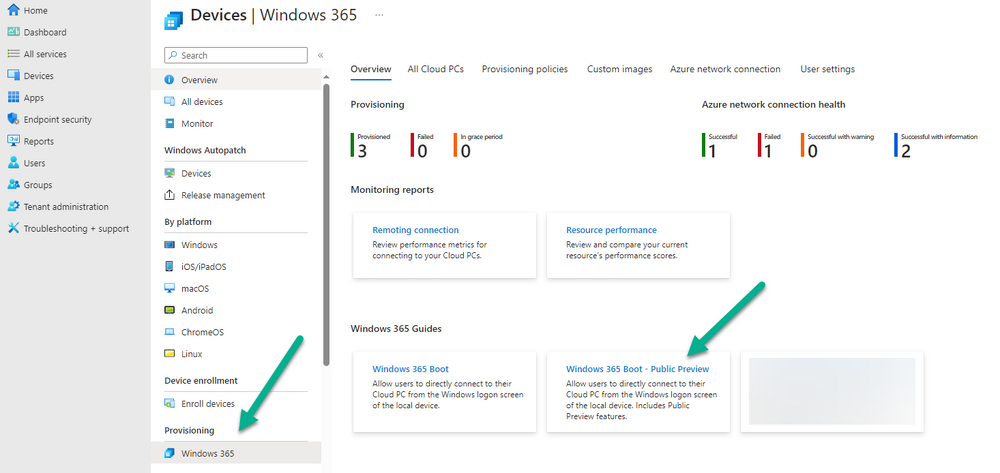Open the Resource performance report link
This screenshot has height=473, width=1000.
pyautogui.click(x=611, y=230)
